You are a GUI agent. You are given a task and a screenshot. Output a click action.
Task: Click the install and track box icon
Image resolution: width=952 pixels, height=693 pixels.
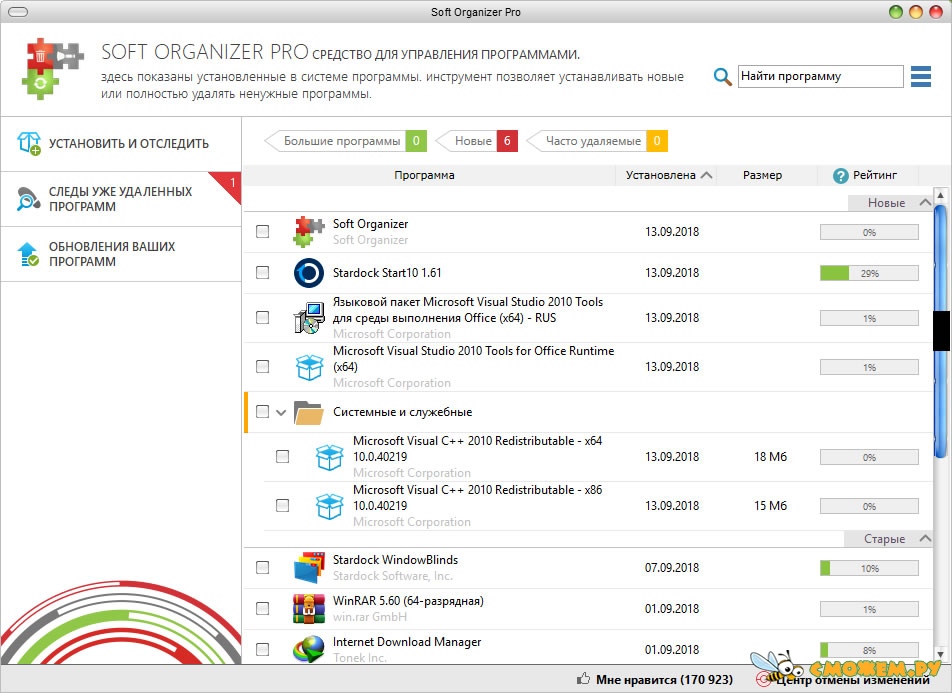[29, 143]
